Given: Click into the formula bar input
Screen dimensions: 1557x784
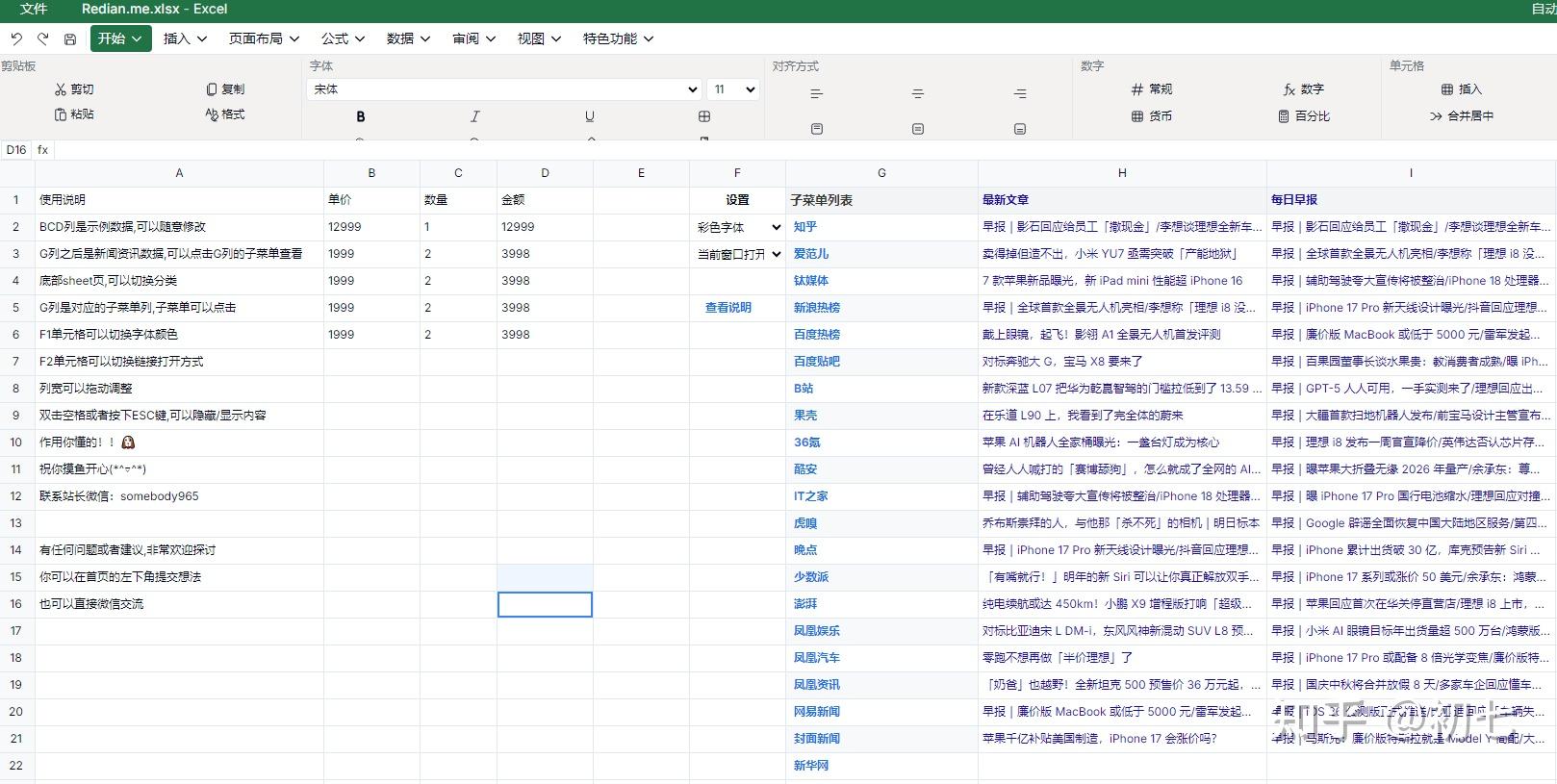Looking at the screenshot, I should [804, 150].
